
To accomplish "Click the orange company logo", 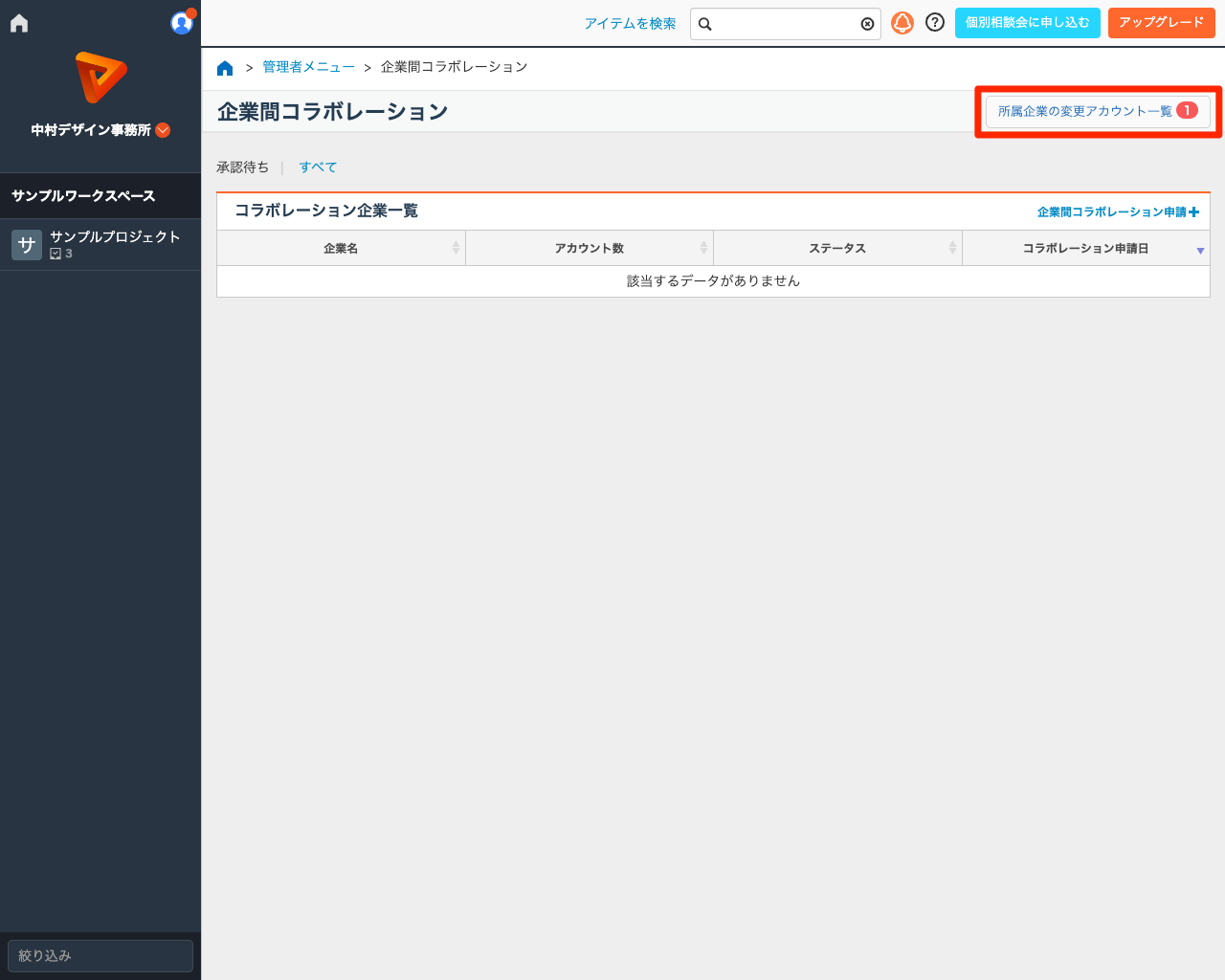I will coord(100,78).
